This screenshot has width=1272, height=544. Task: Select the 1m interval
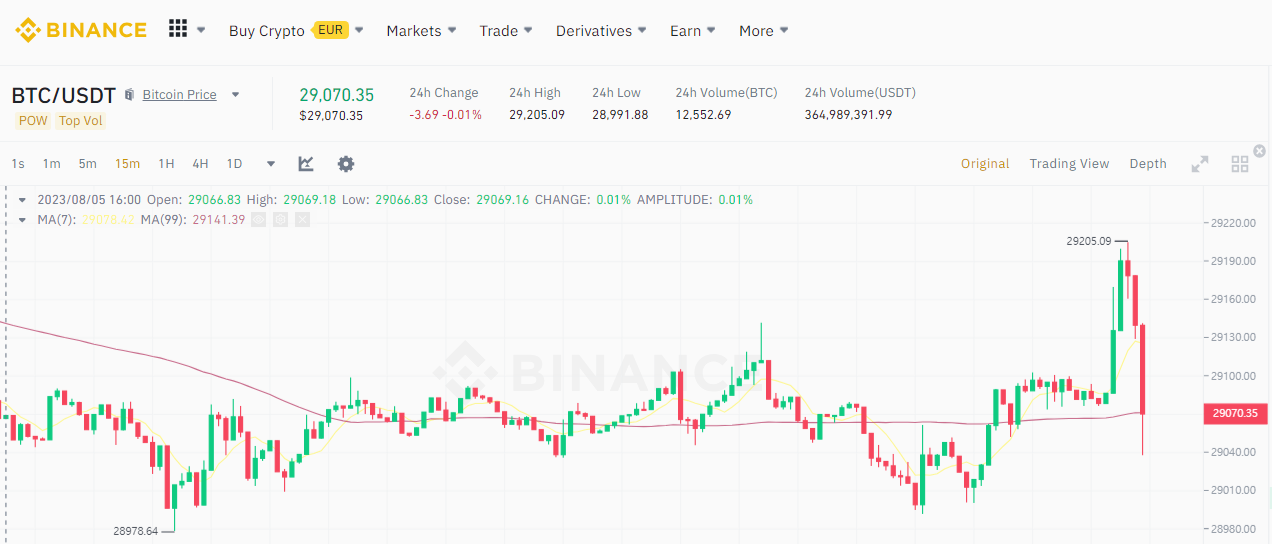coord(51,164)
